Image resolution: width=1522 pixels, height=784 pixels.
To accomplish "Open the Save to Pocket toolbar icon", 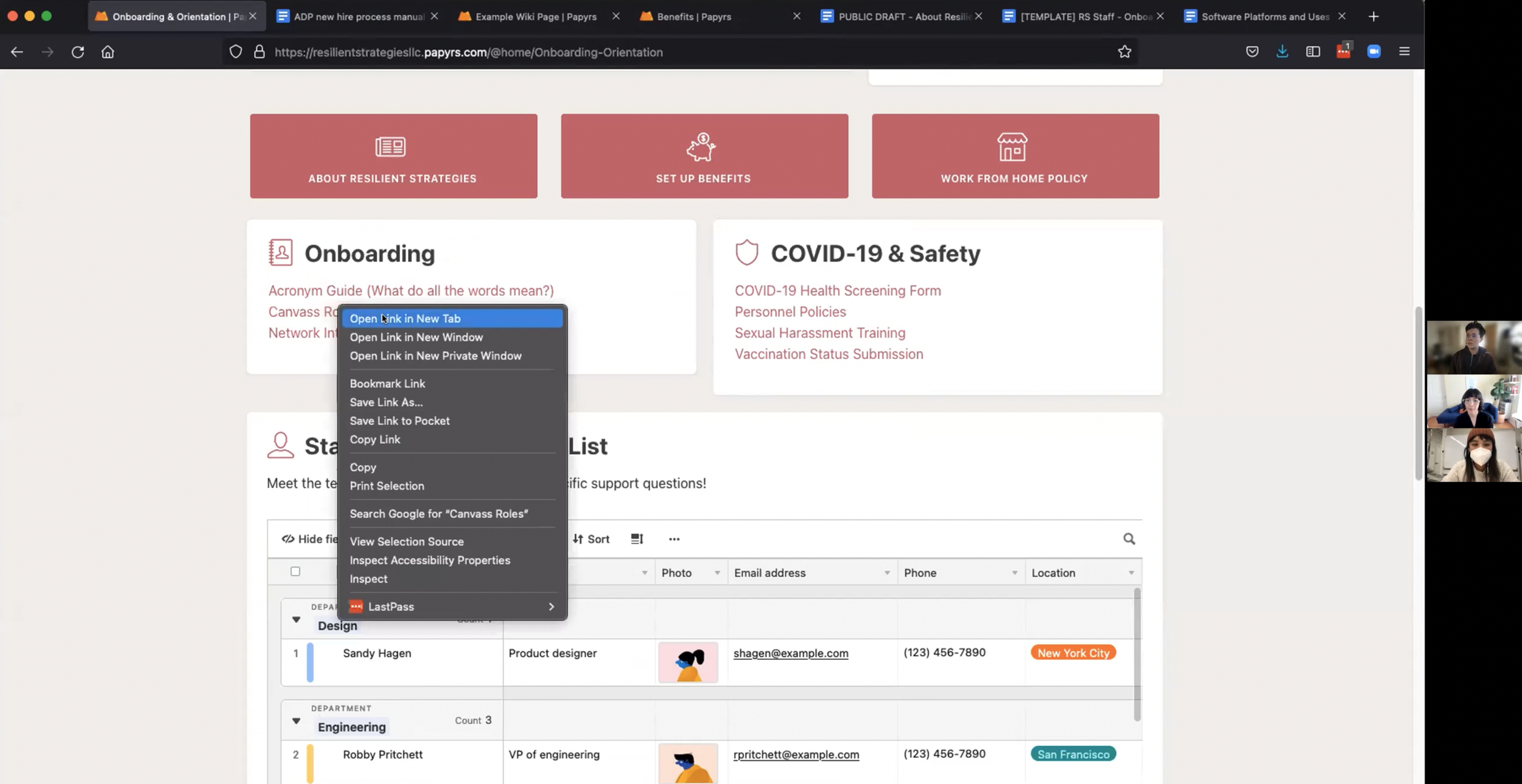I will click(x=1252, y=52).
